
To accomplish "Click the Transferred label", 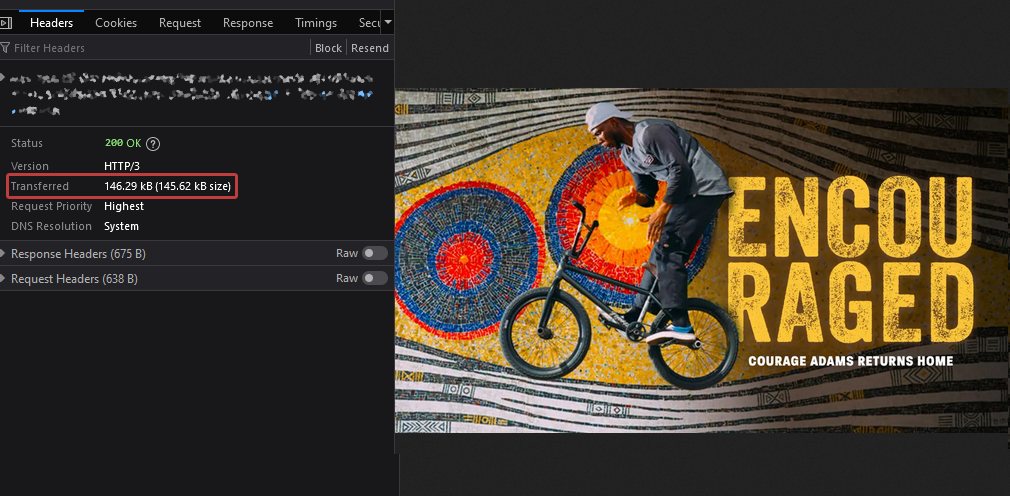I will coord(40,186).
